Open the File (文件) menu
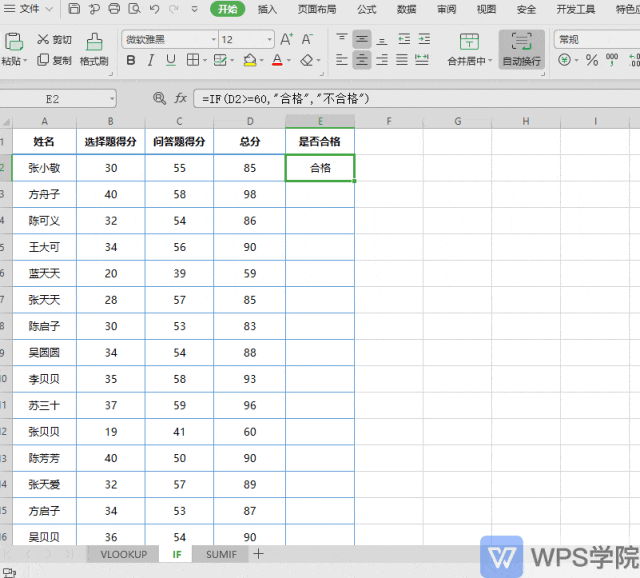The width and height of the screenshot is (640, 578). click(x=29, y=9)
